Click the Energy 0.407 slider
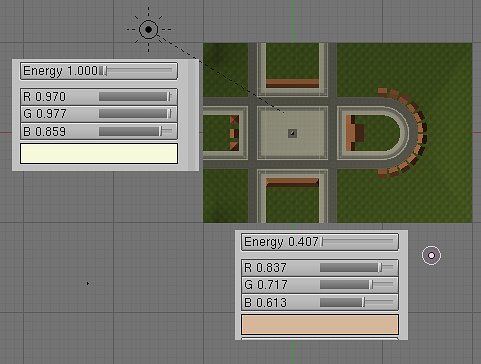 tap(320, 242)
